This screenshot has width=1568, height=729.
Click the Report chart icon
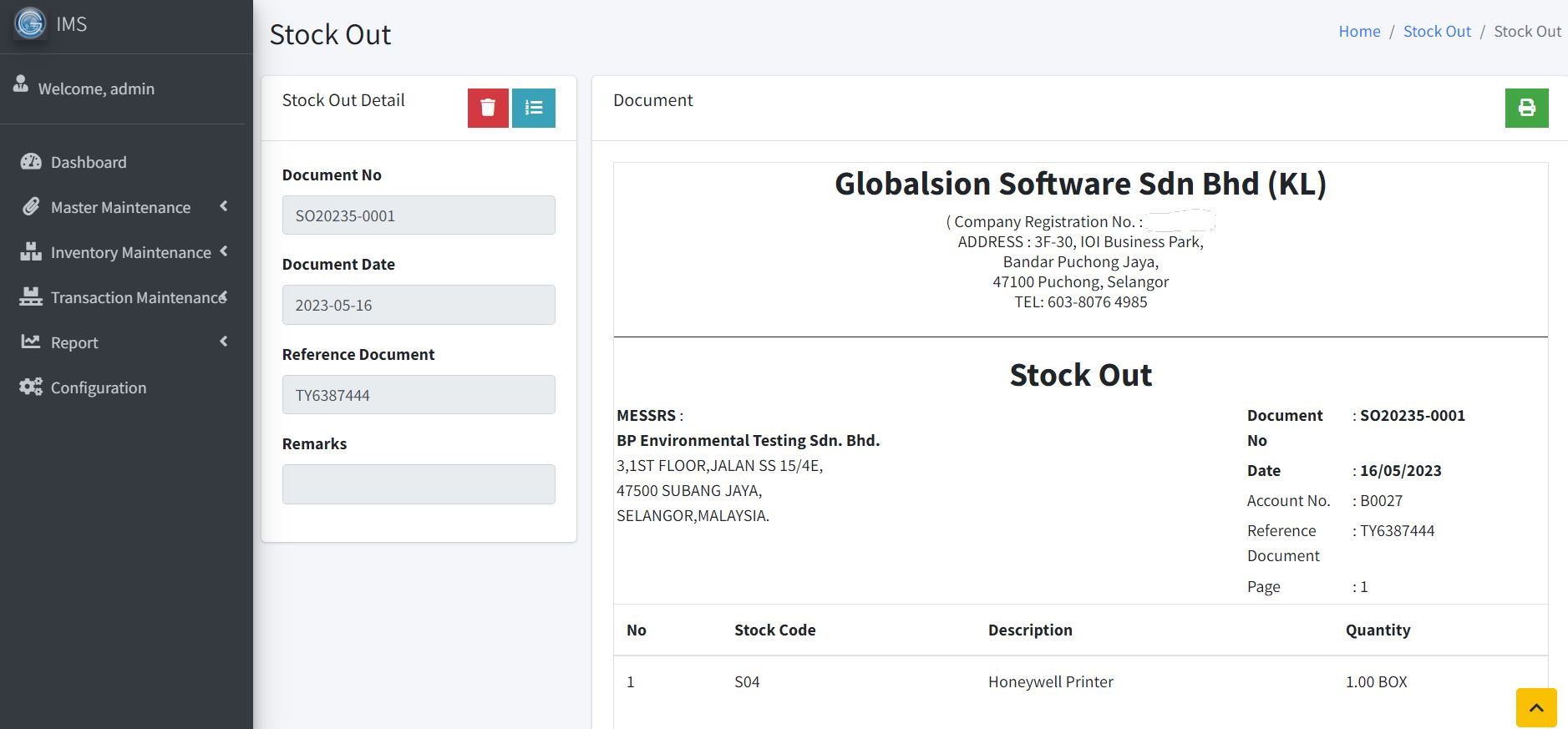point(31,342)
